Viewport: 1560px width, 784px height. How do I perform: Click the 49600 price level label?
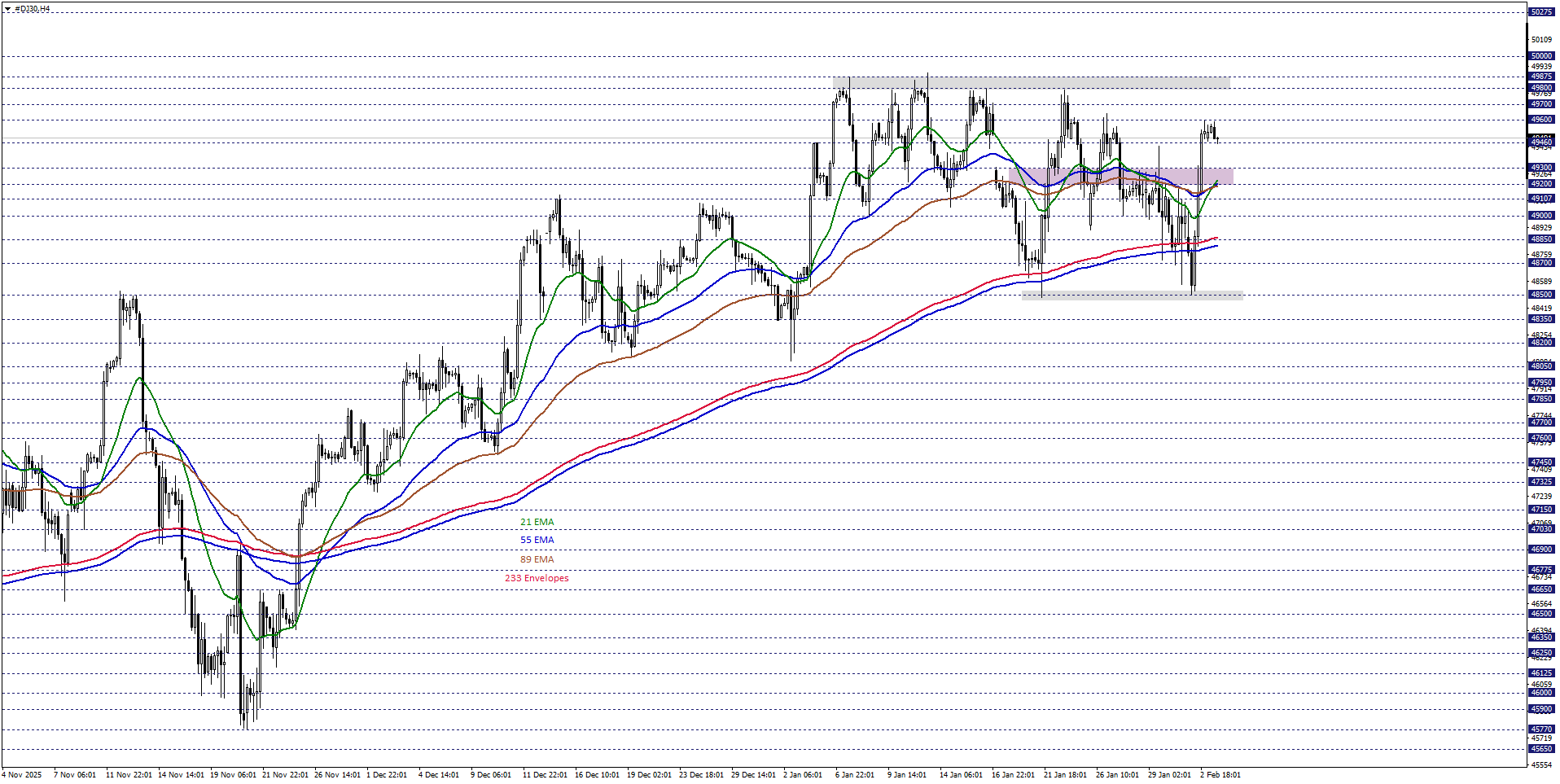[1540, 120]
